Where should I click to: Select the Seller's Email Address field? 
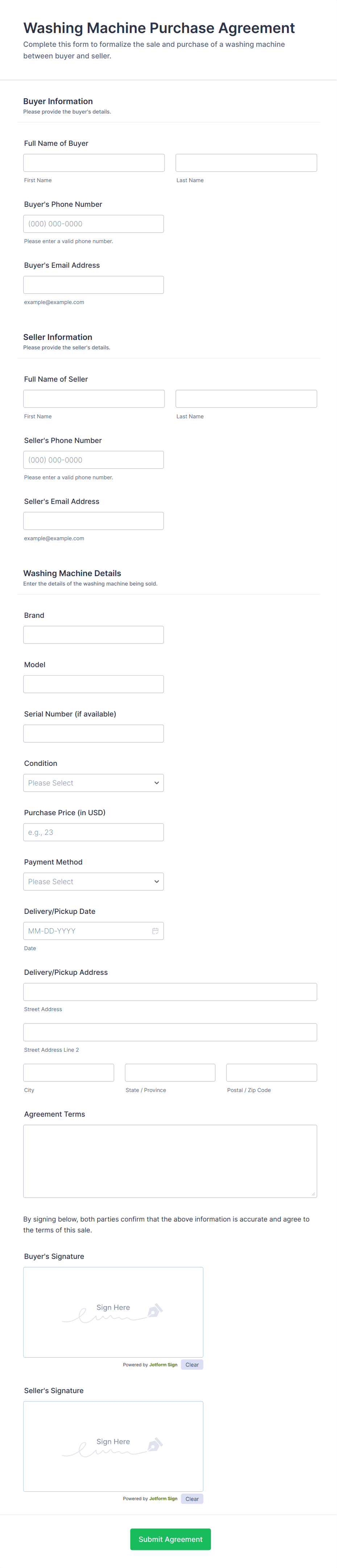point(93,521)
